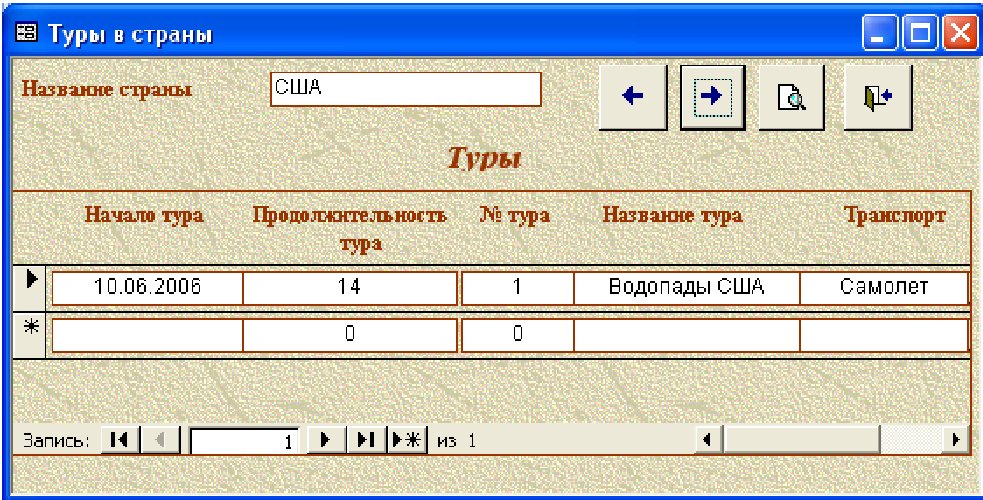Image resolution: width=983 pixels, height=500 pixels.
Task: Click tour start date 10.06.2006
Action: tap(147, 288)
